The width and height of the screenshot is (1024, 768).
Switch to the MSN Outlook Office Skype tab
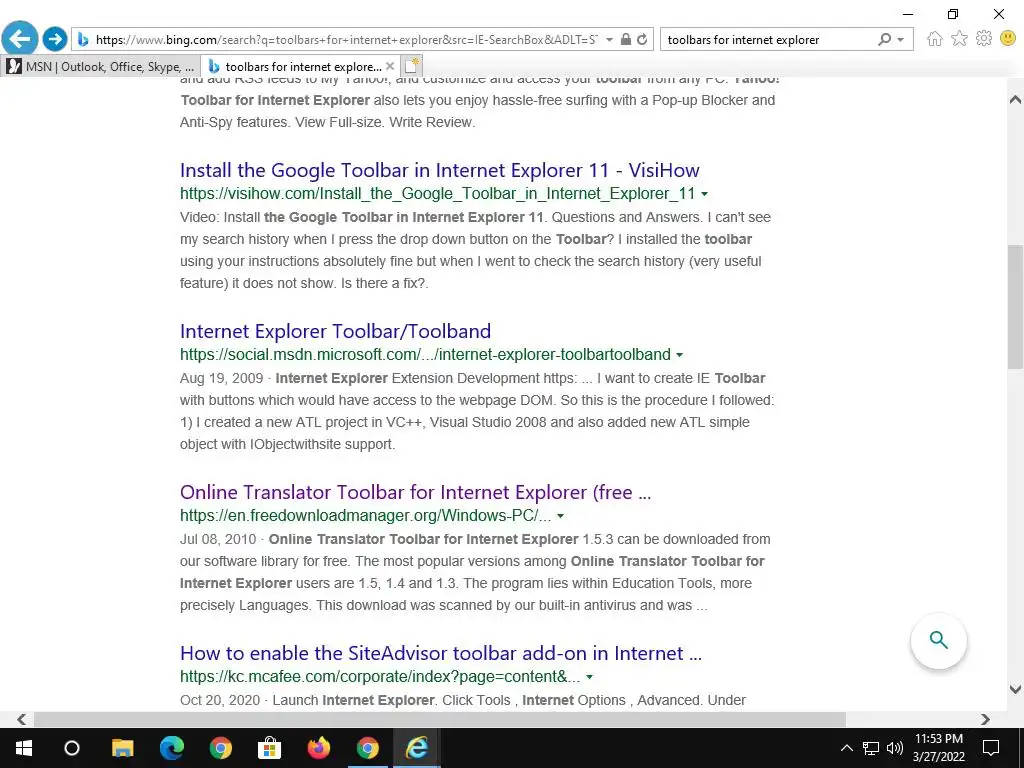[x=101, y=67]
